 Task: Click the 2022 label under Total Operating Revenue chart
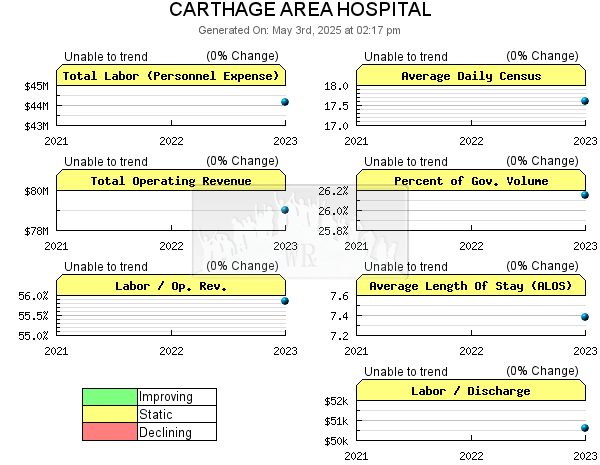click(x=171, y=246)
